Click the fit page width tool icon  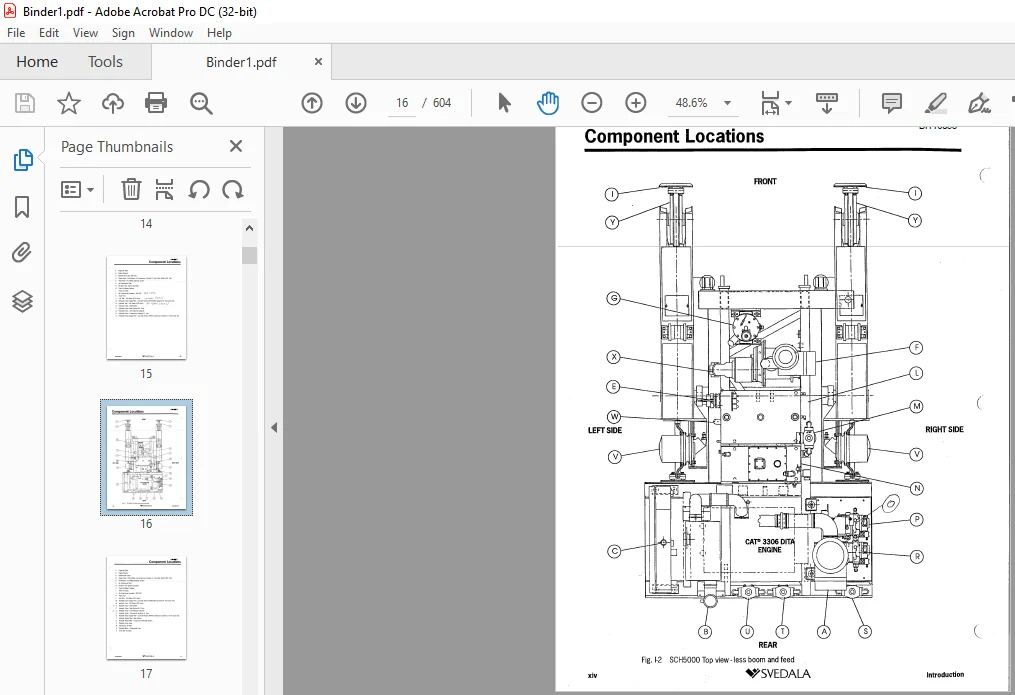click(x=770, y=103)
